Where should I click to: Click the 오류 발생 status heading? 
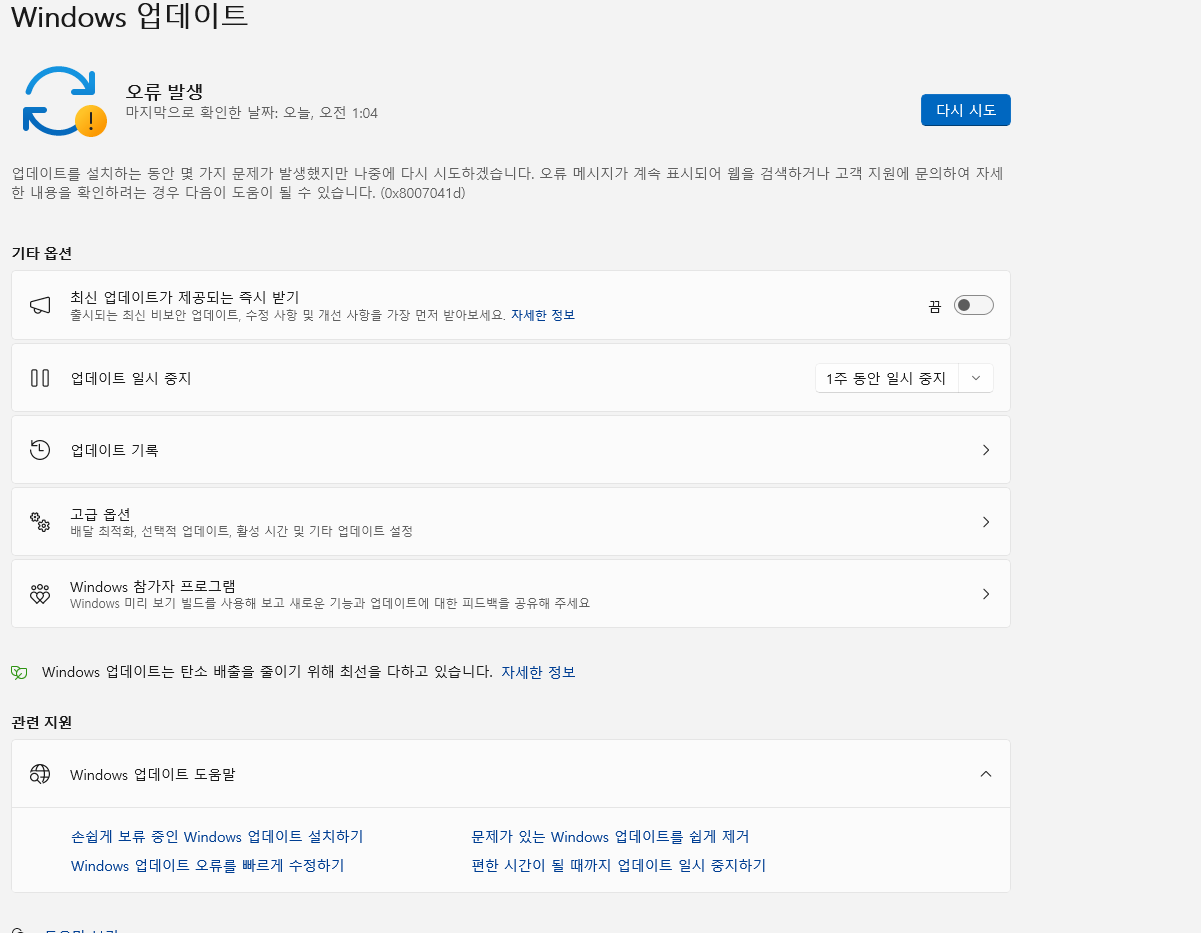(x=165, y=92)
